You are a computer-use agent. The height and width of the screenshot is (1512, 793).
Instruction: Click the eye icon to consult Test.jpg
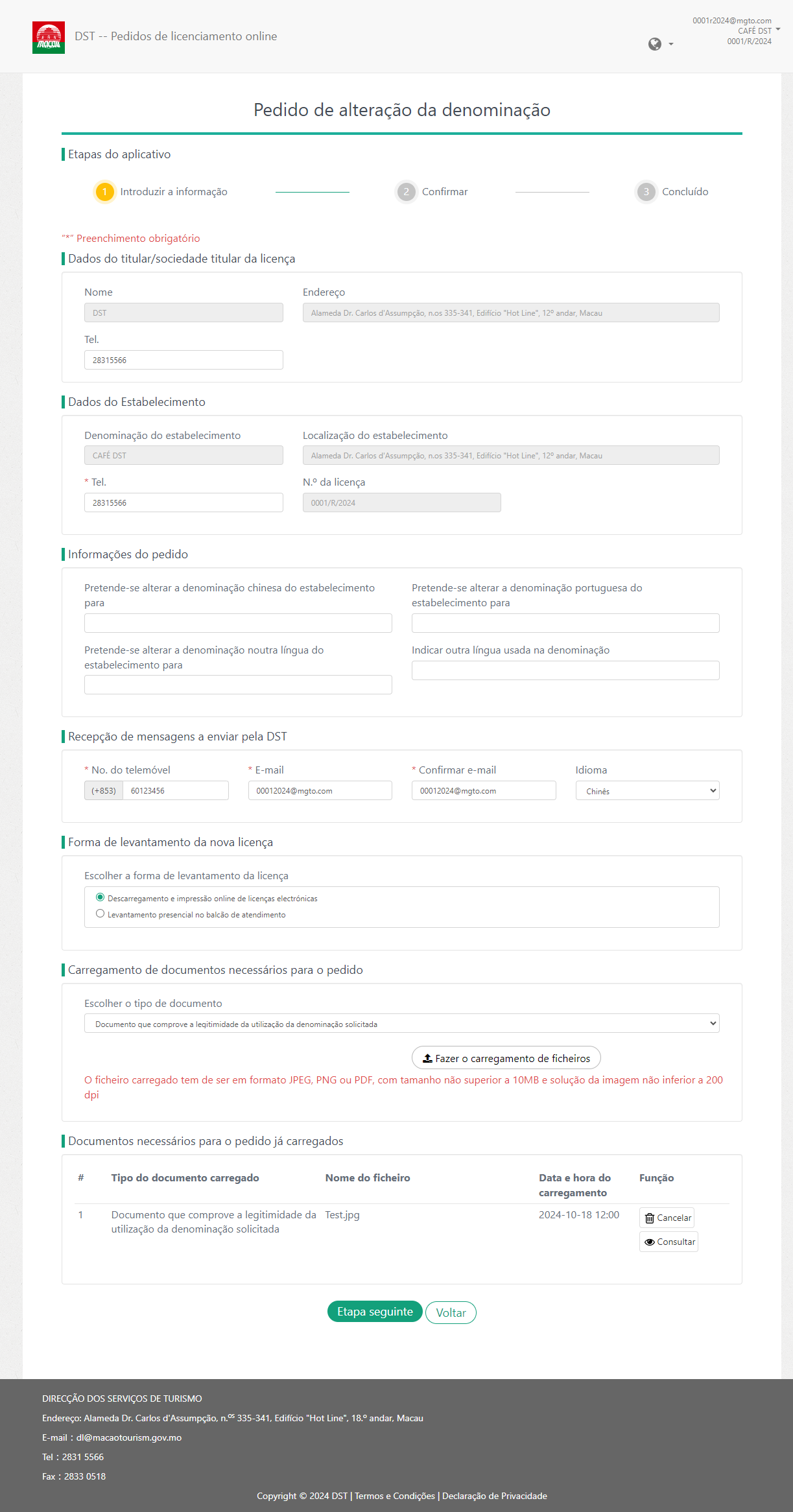pos(650,1242)
